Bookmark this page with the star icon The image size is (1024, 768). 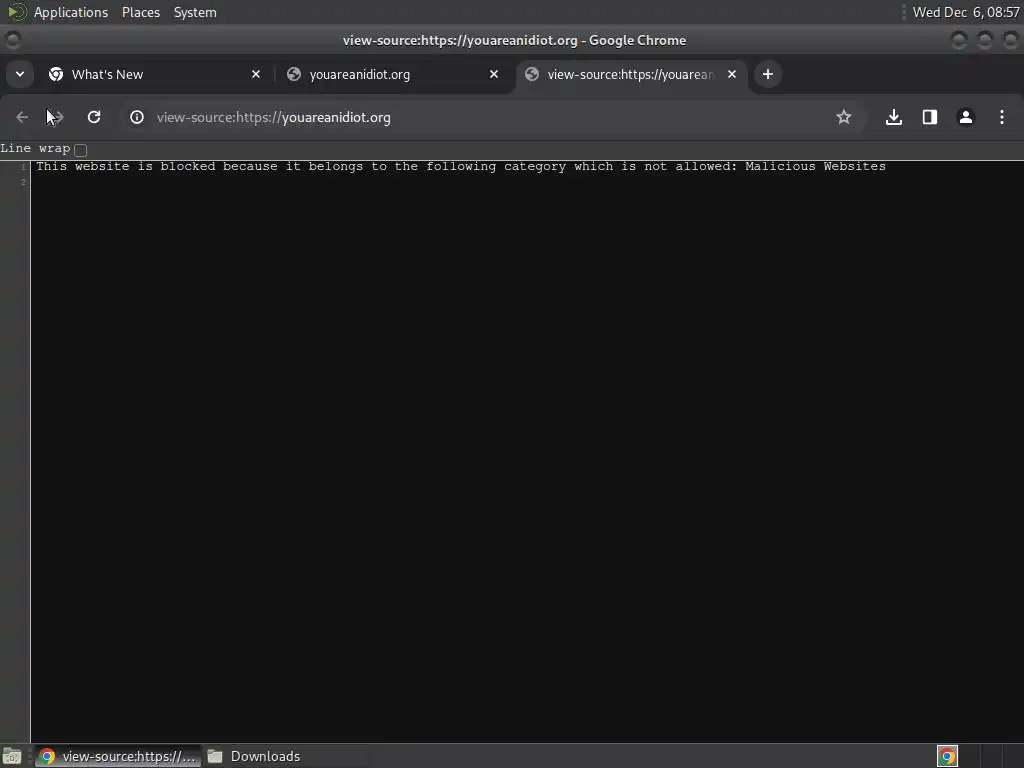coord(844,118)
